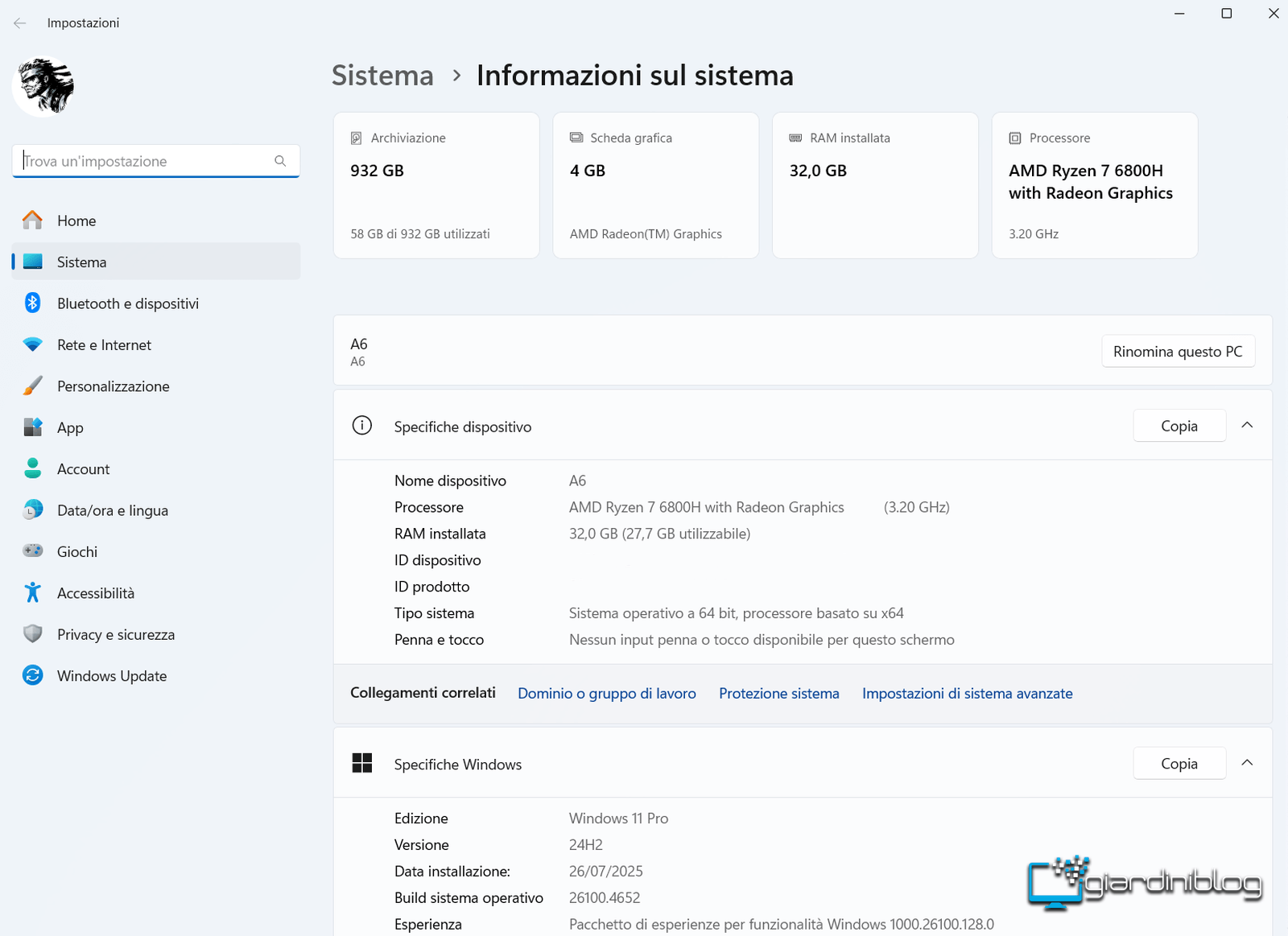Click the gamepad Giochi icon

coord(33,551)
